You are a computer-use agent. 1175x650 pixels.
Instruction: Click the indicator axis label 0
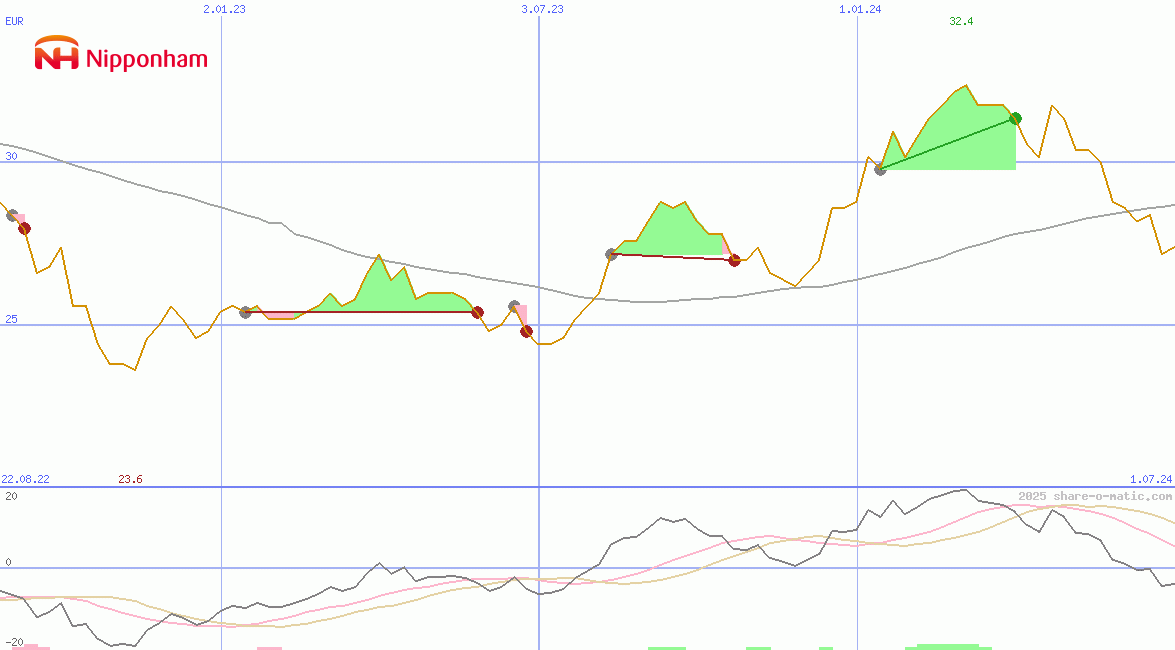point(8,562)
